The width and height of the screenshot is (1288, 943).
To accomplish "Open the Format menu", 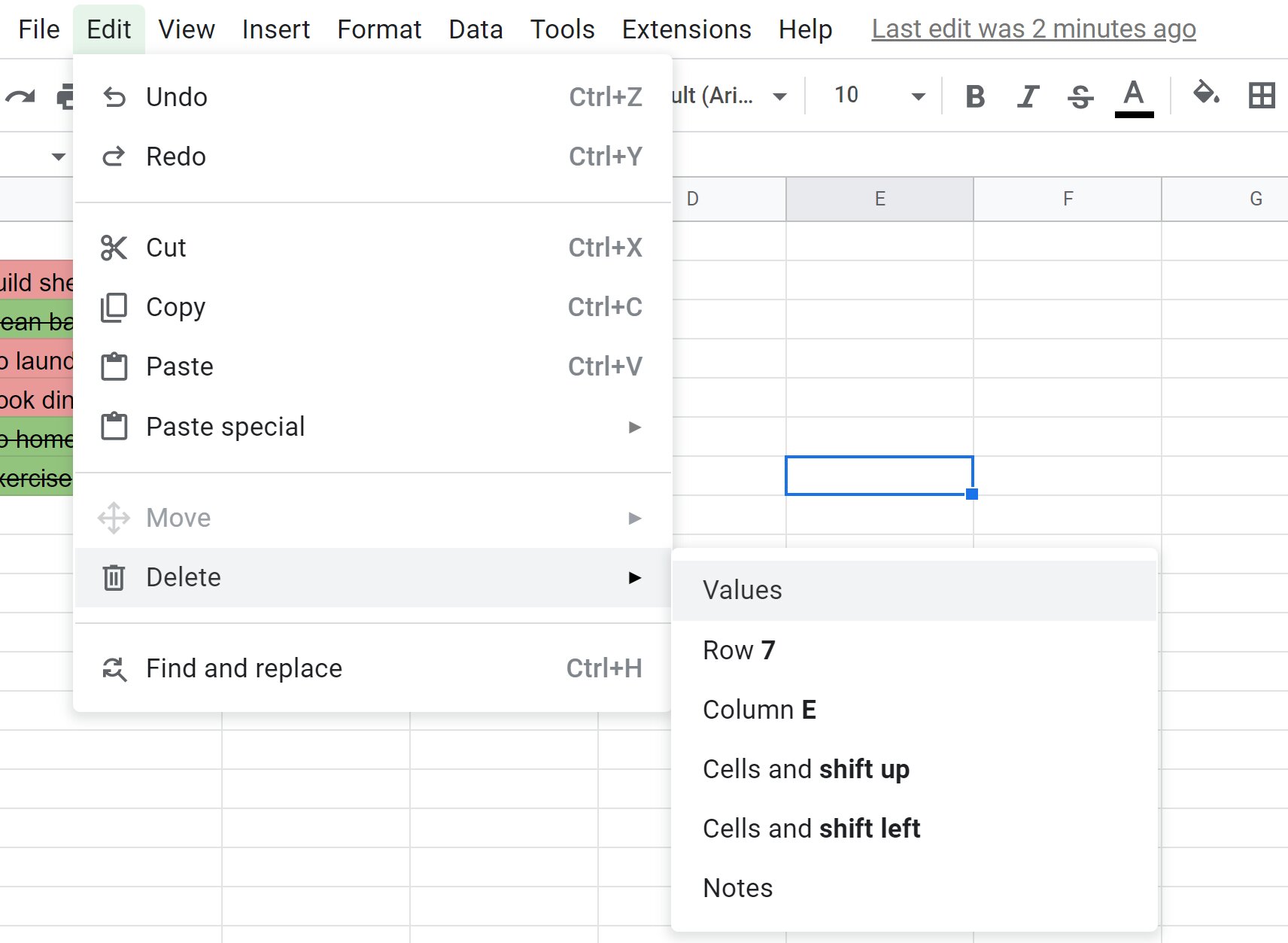I will (x=379, y=29).
